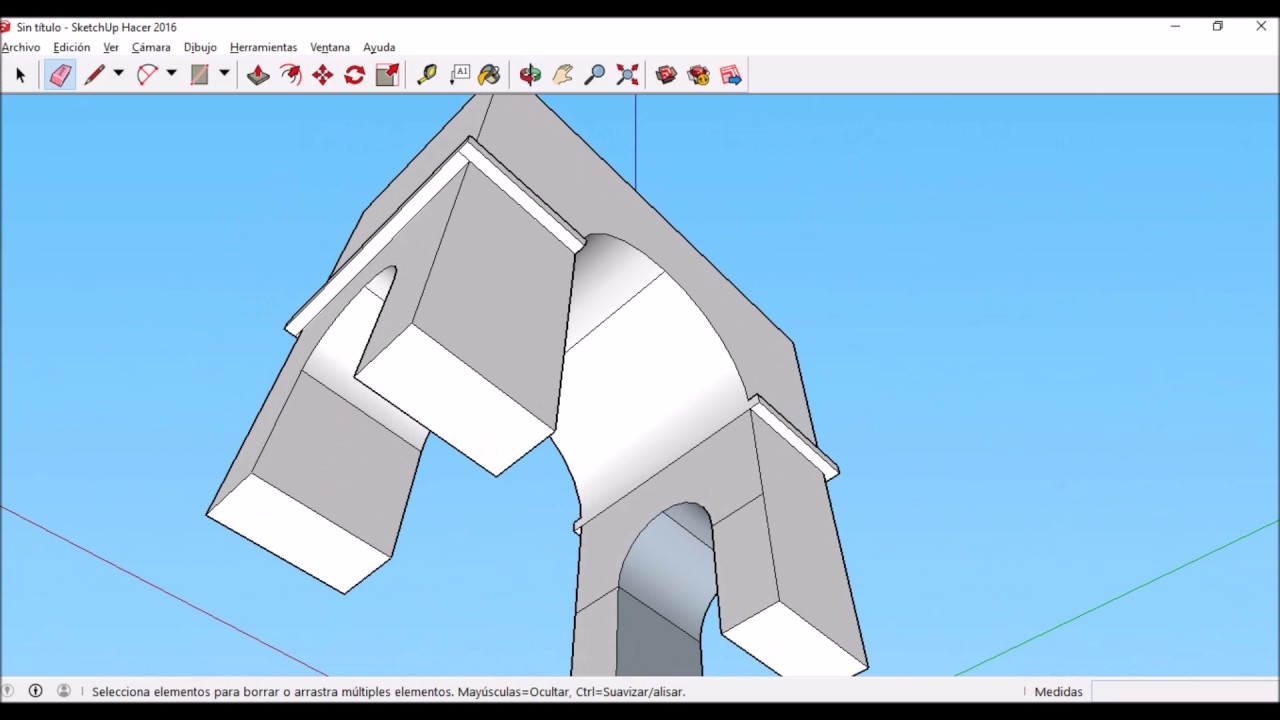Open the Archivo menu
1280x720 pixels.
pos(20,47)
